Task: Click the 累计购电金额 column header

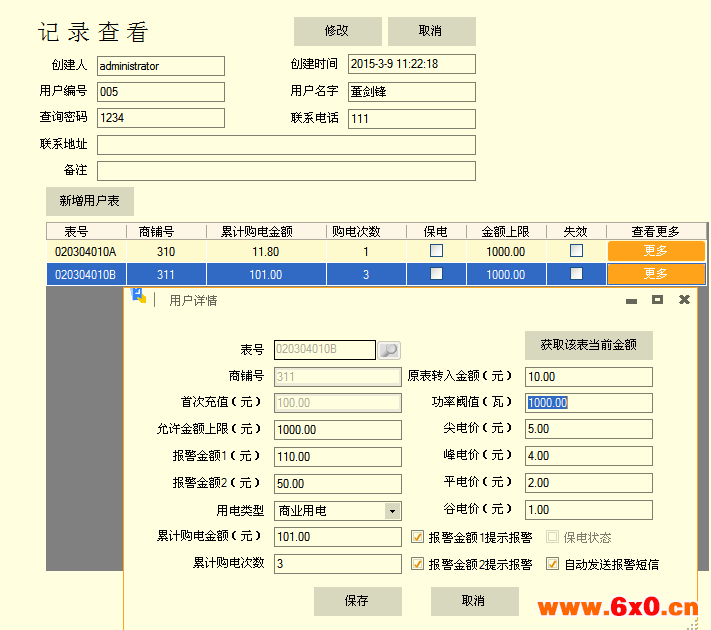Action: pyautogui.click(x=265, y=231)
